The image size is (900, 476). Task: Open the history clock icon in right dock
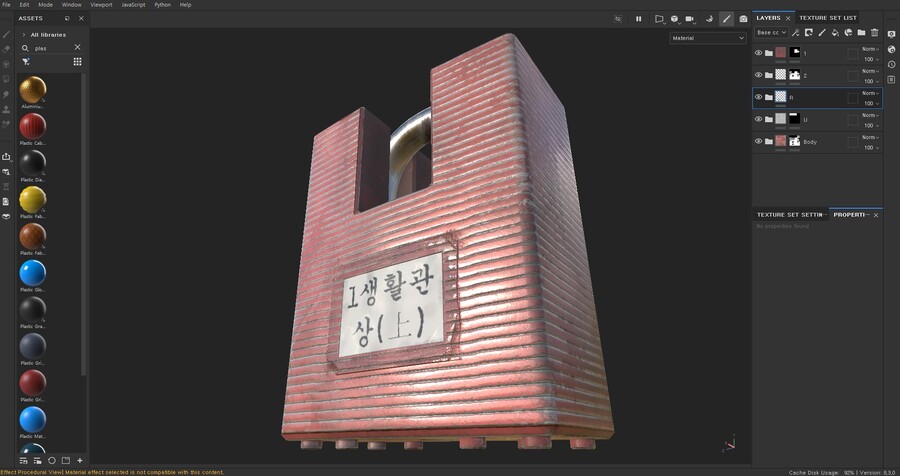pos(891,64)
